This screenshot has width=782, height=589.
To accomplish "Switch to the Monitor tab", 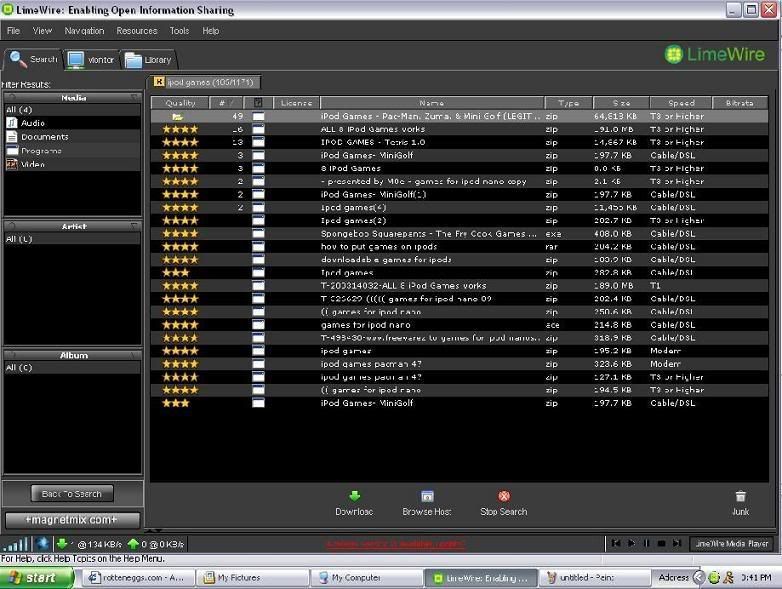I will tap(91, 60).
